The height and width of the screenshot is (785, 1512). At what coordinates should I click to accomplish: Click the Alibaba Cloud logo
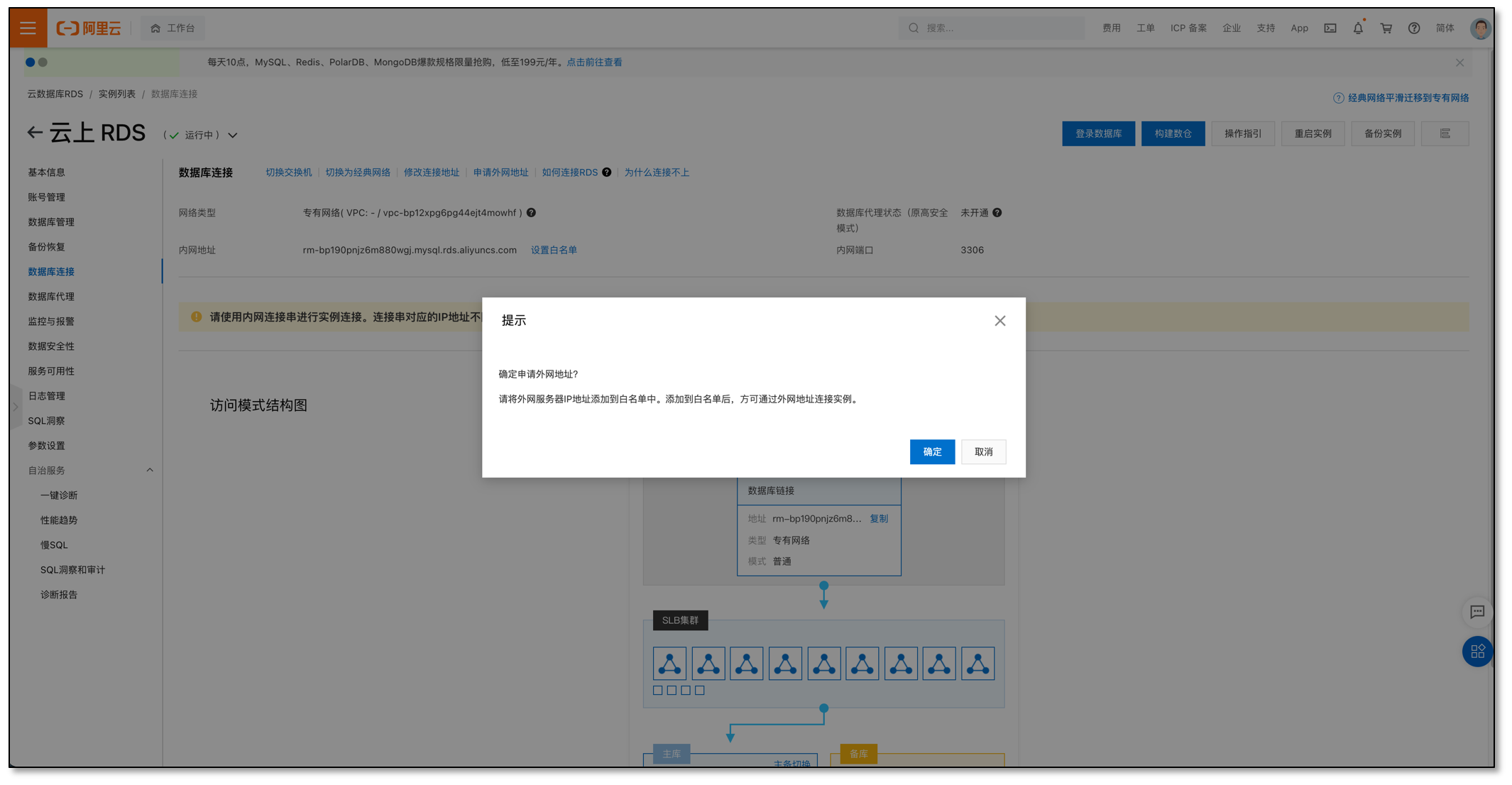(88, 28)
